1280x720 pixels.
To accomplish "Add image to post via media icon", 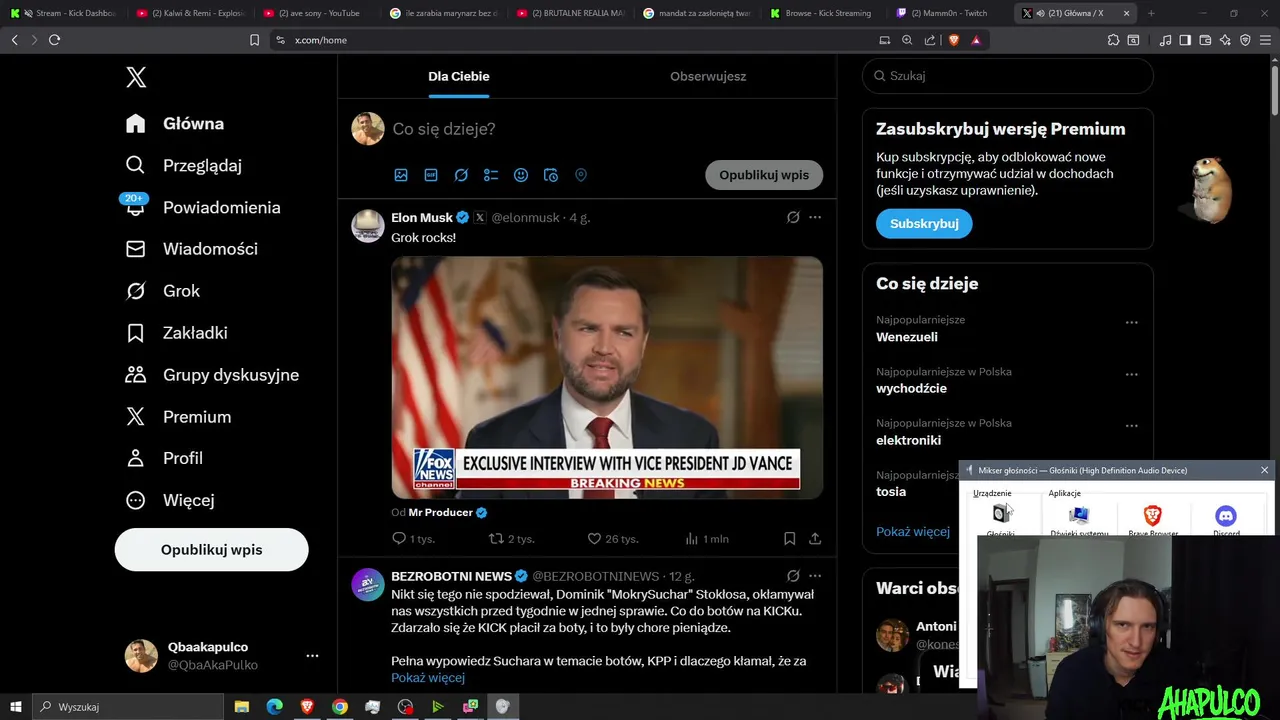I will pos(401,175).
